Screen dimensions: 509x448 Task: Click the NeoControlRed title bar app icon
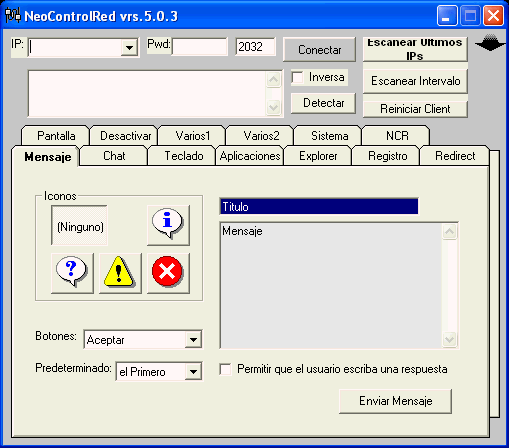(13, 15)
